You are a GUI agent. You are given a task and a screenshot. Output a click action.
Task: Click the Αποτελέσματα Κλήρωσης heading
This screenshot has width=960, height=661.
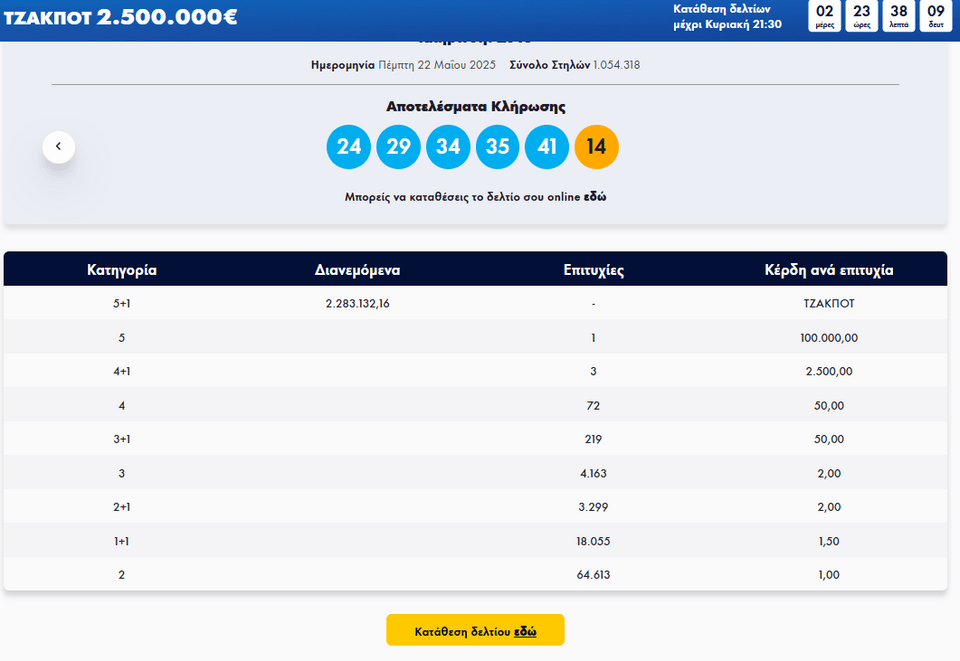click(476, 106)
